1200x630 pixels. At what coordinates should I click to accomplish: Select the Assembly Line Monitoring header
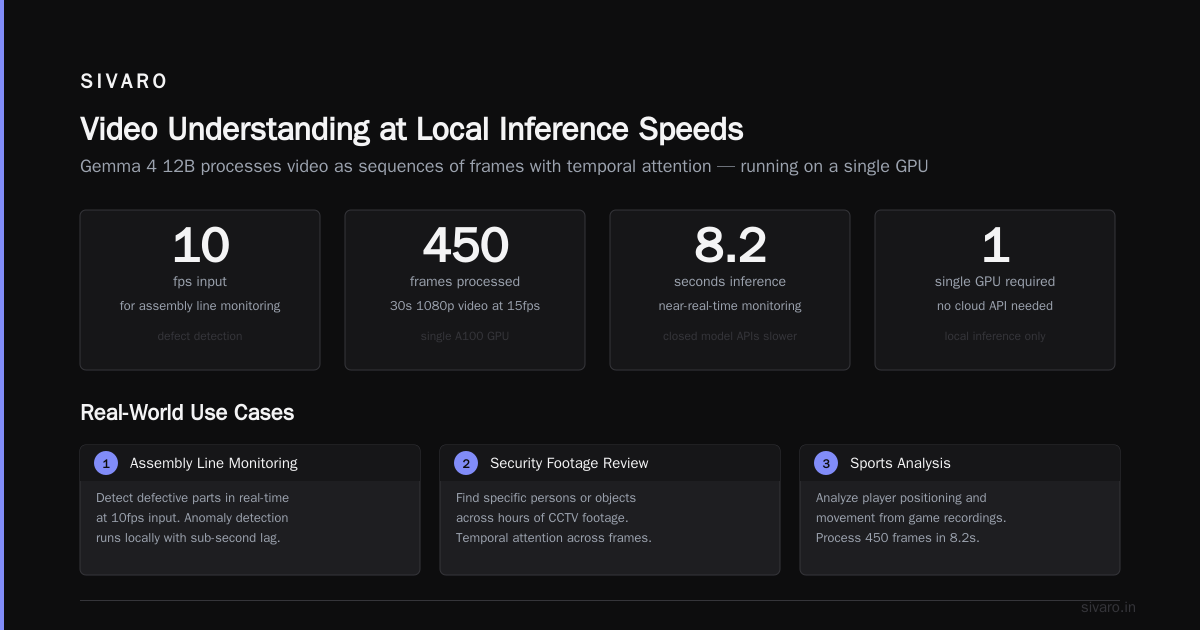pyautogui.click(x=250, y=463)
